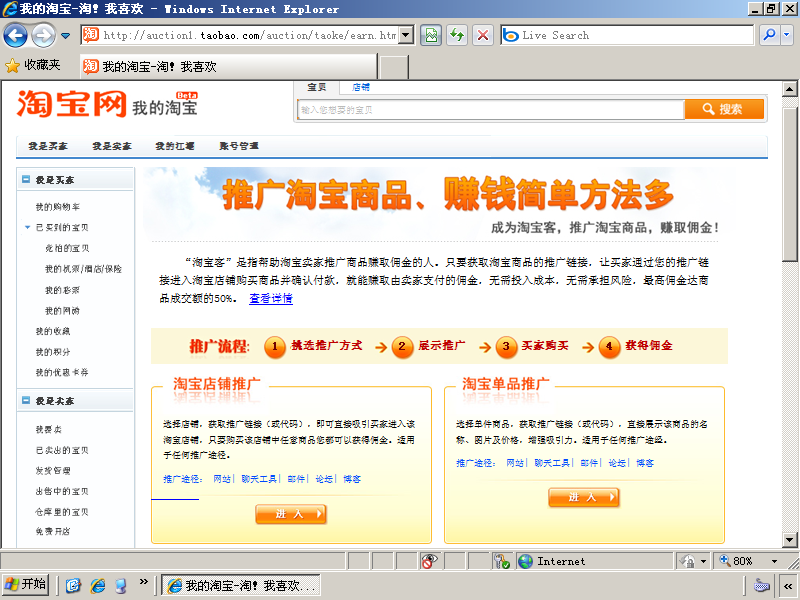Screen dimensions: 800x600
Task: Click the 淘宝网 logo
Action: click(71, 104)
